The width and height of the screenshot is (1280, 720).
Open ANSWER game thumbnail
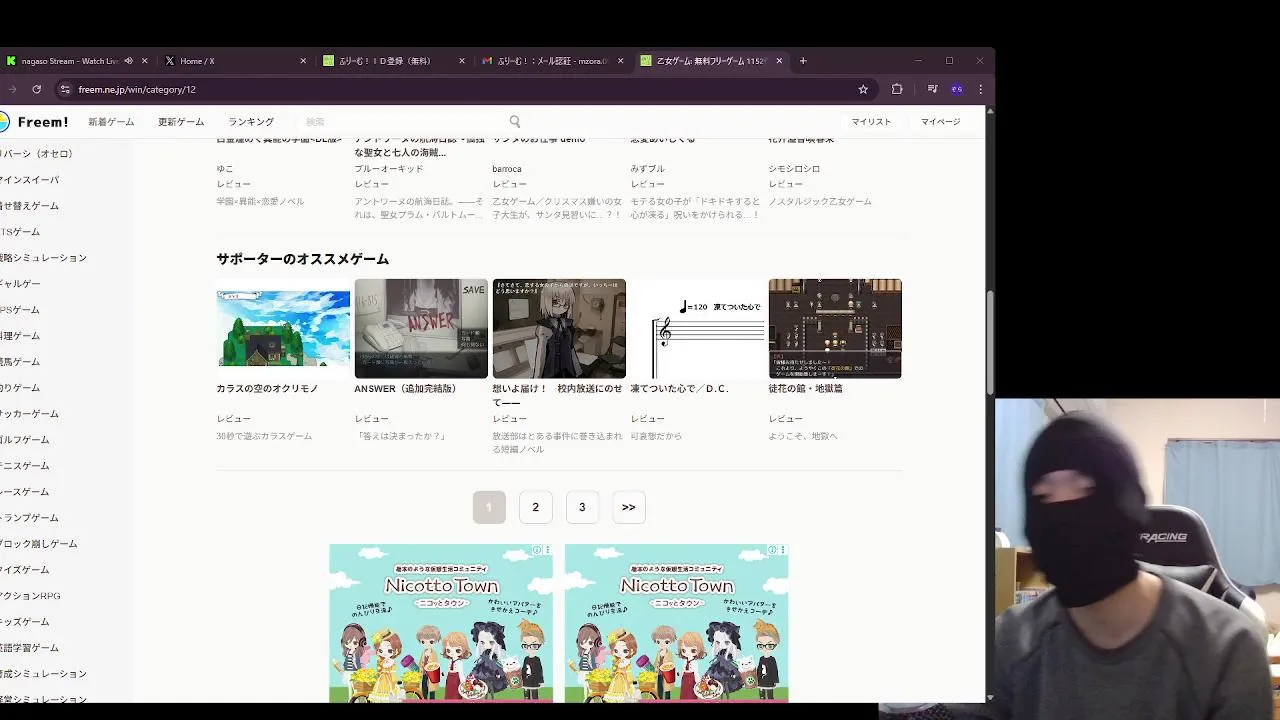point(421,328)
